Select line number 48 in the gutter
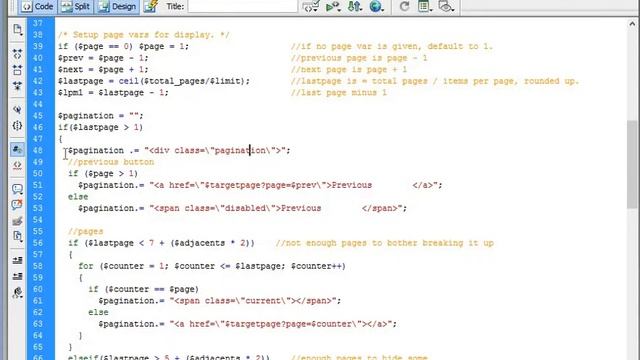This screenshot has height=360, width=640. click(38, 151)
